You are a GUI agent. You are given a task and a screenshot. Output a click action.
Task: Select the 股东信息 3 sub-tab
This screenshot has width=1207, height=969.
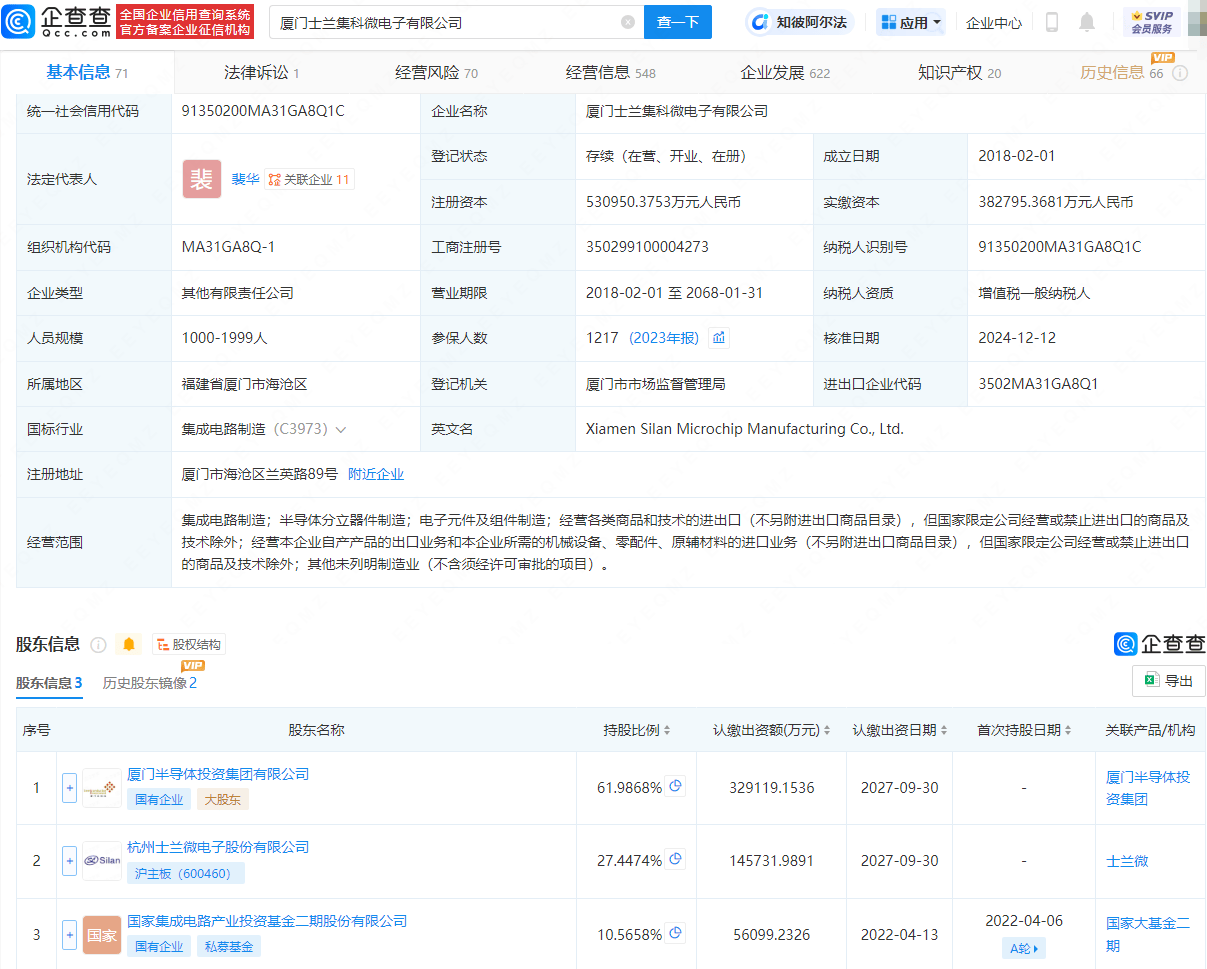click(49, 683)
